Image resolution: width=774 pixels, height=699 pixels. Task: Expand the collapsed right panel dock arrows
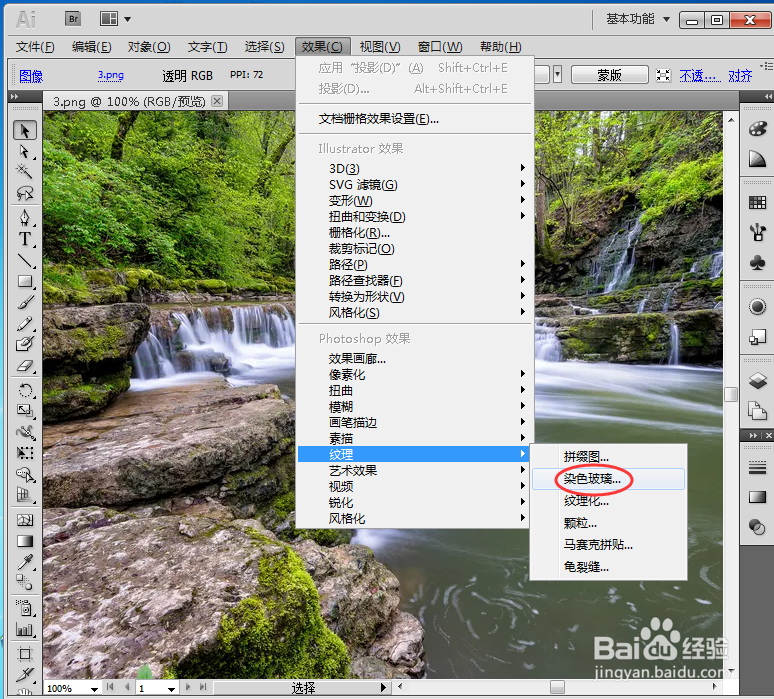[x=768, y=96]
